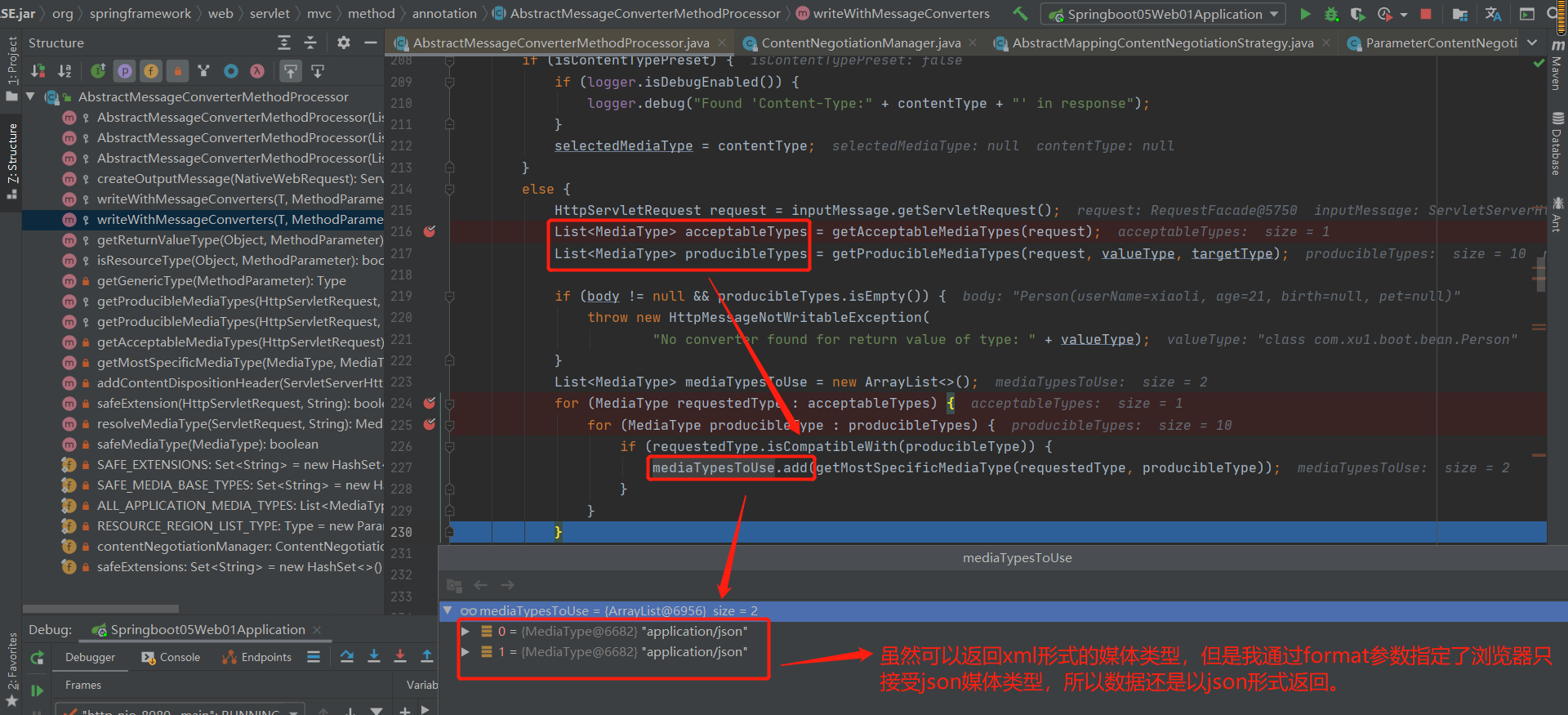The width and height of the screenshot is (1568, 715).
Task: Hide the Structure panel with the minus icon
Action: pos(370,42)
